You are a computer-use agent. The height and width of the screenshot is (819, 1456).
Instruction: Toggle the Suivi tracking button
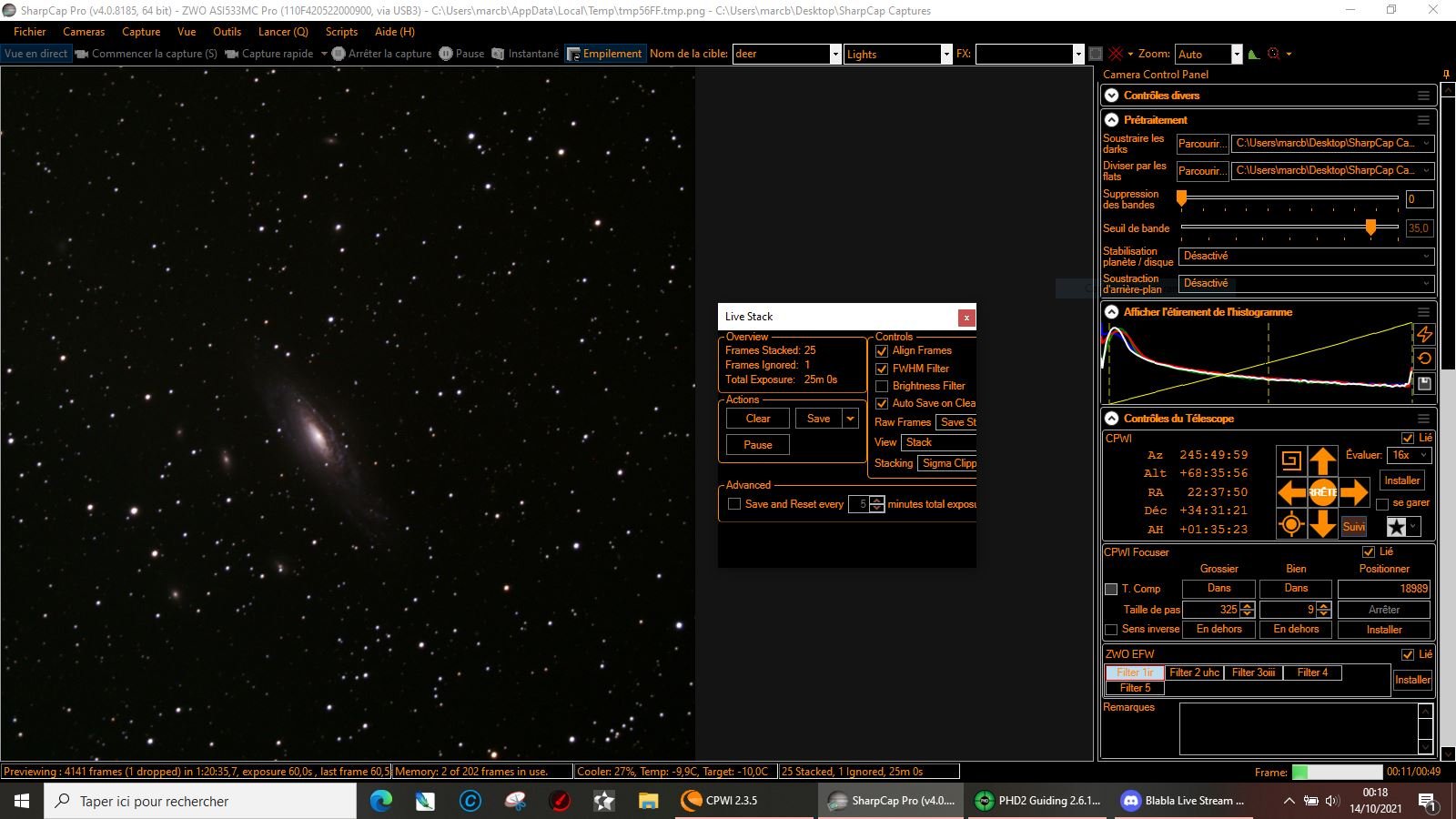(1354, 527)
